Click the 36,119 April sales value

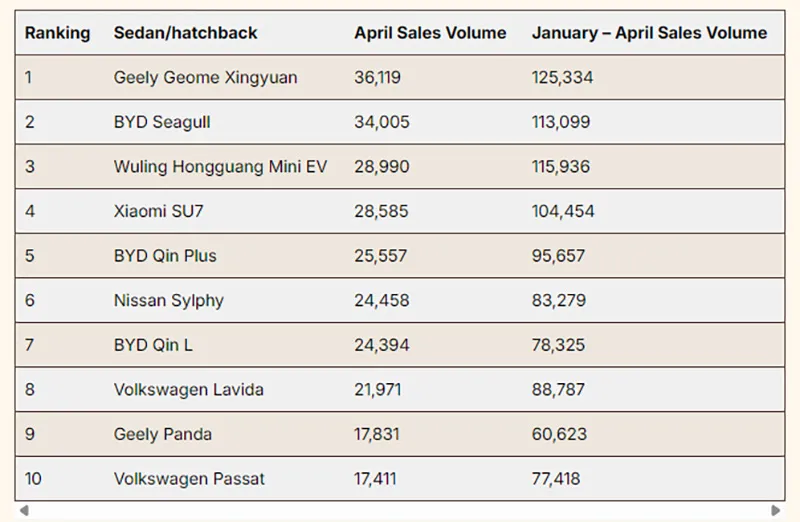(x=378, y=78)
